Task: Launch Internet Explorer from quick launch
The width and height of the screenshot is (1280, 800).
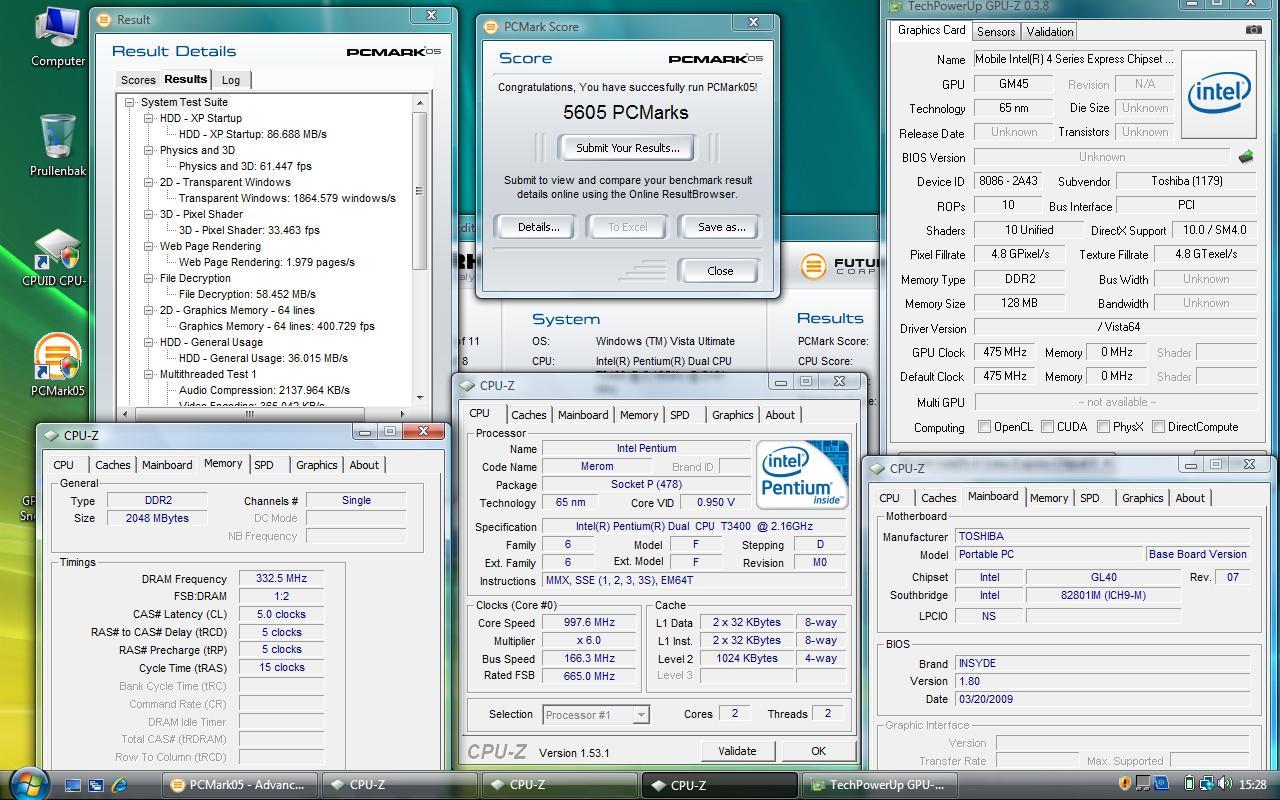Action: point(119,785)
